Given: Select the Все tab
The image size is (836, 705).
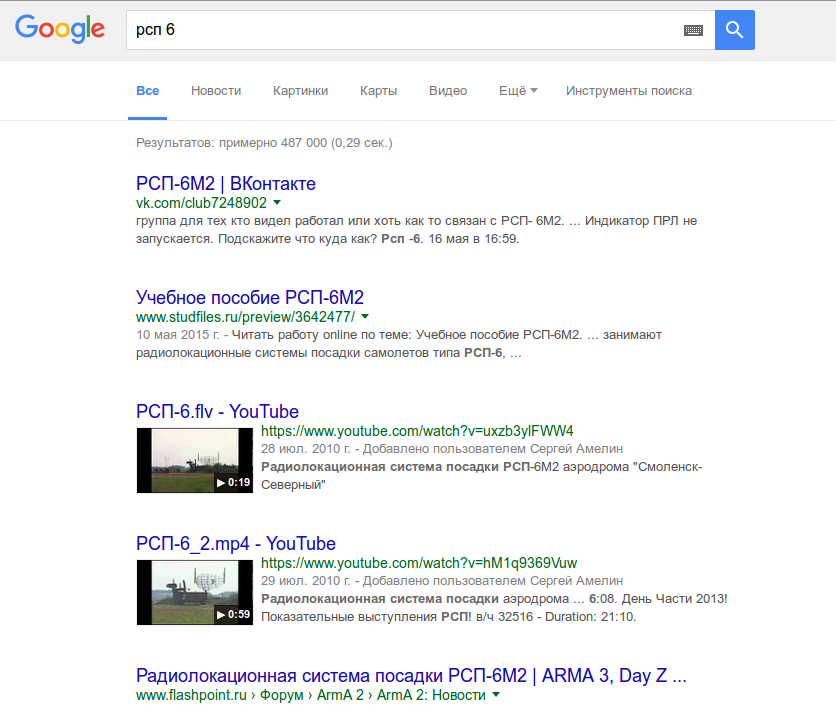Looking at the screenshot, I should coord(148,91).
